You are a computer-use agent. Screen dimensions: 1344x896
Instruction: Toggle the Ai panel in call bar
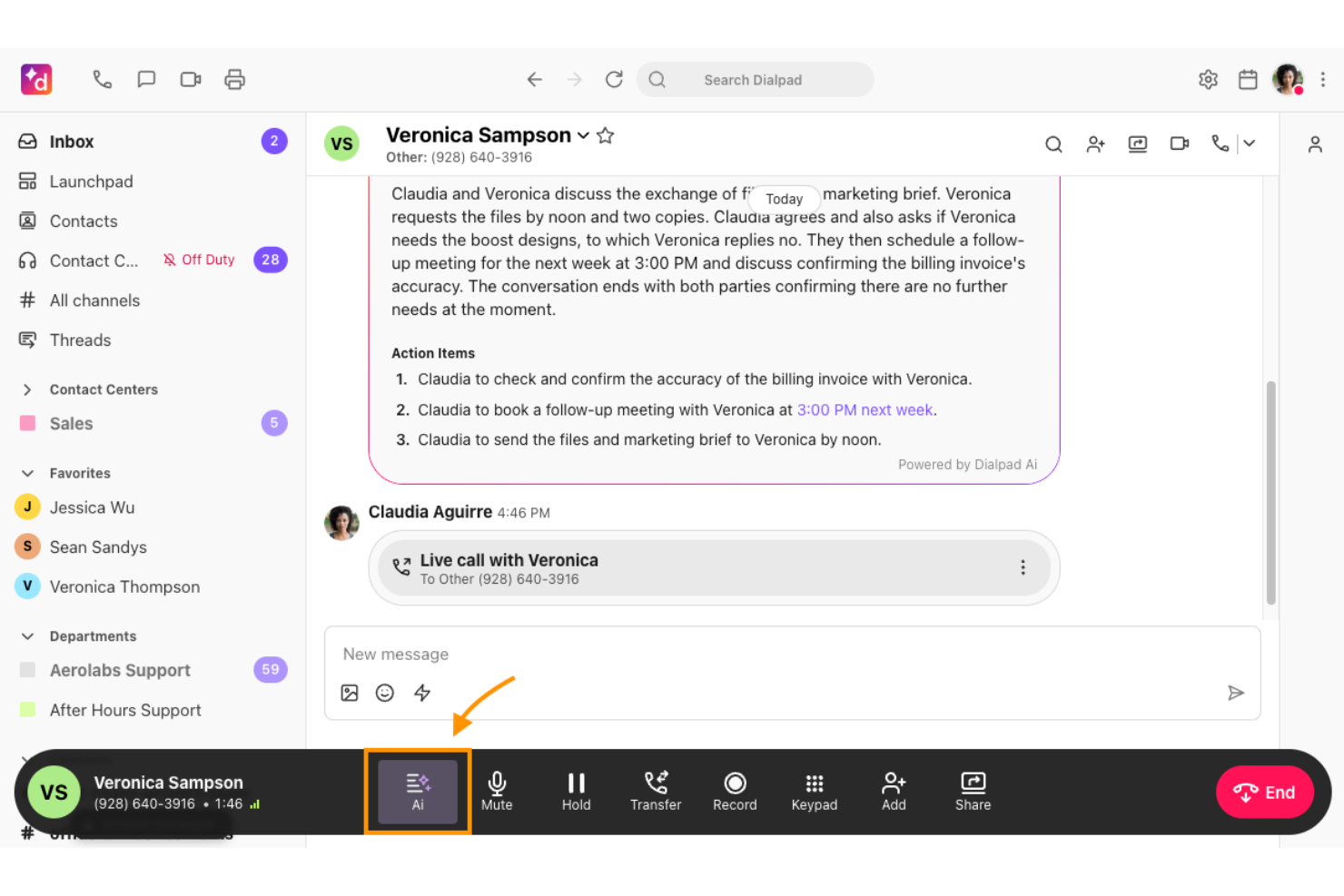(418, 792)
